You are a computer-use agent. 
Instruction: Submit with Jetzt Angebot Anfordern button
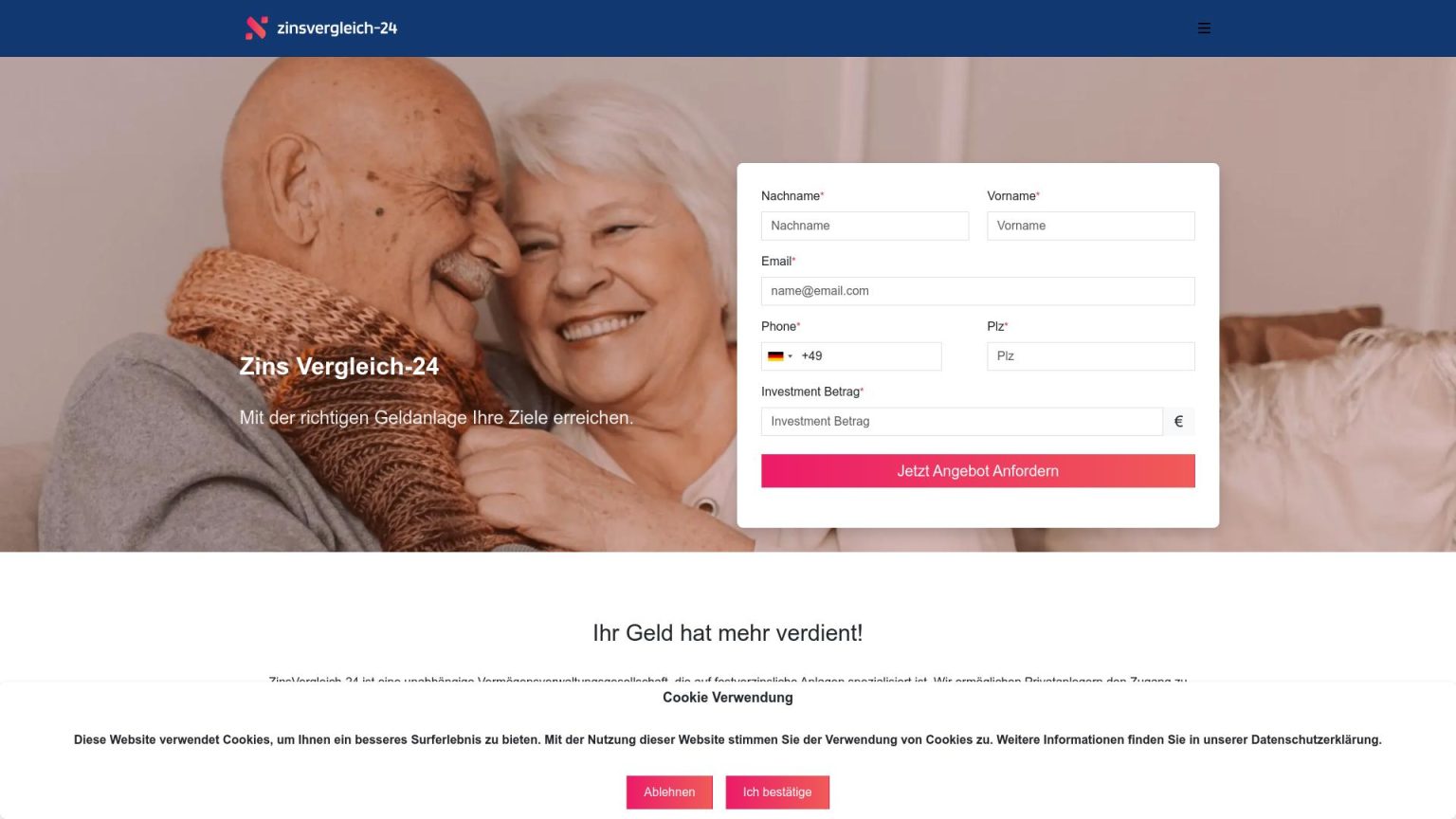click(977, 471)
